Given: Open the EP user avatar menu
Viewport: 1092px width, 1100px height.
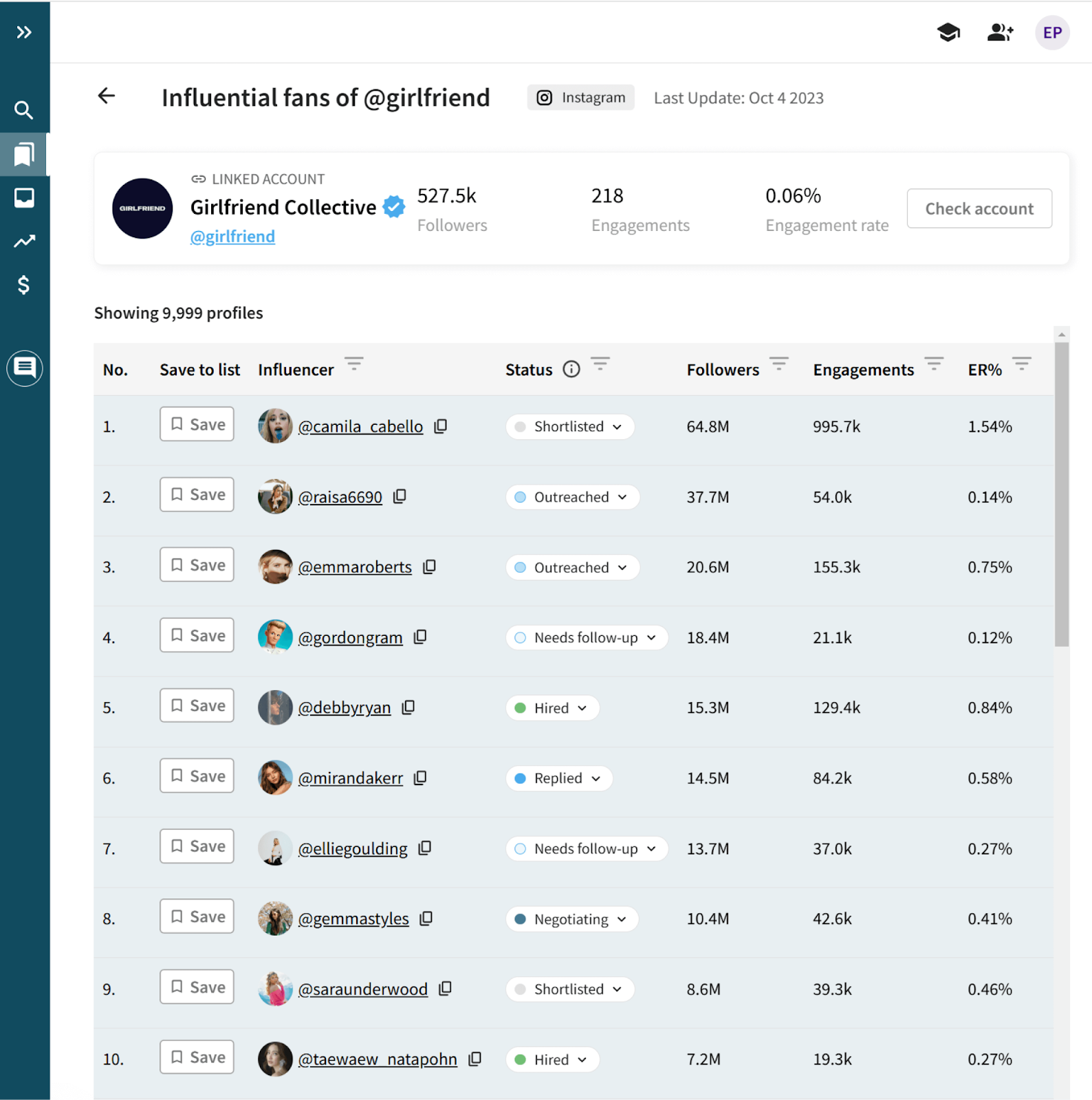Looking at the screenshot, I should coord(1052,32).
